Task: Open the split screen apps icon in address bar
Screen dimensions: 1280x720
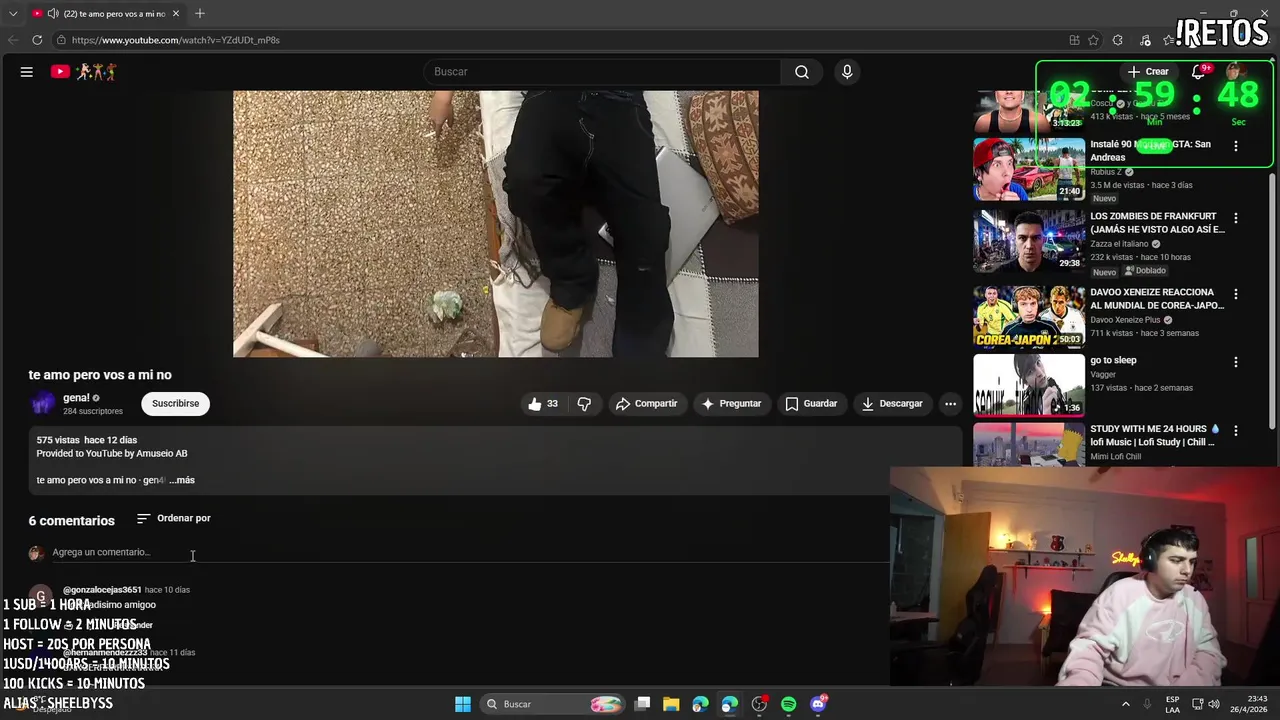Action: tap(1074, 40)
